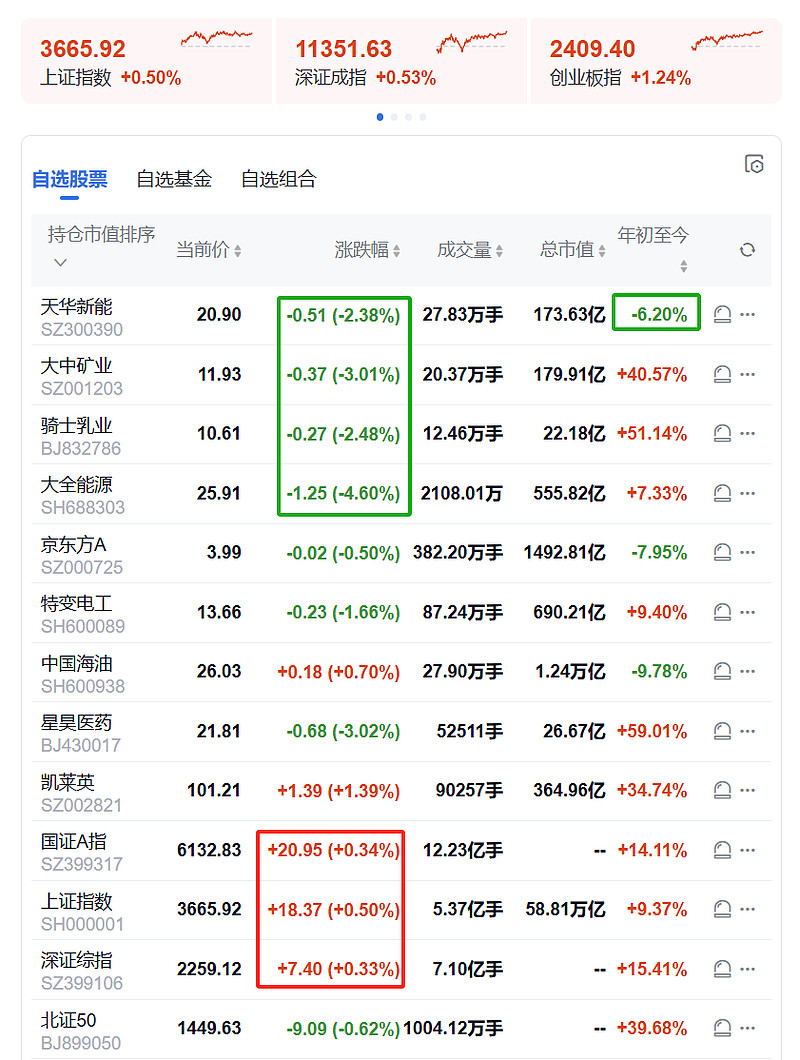This screenshot has height=1060, width=800.
Task: Open stock 大中矿业 SZ001203
Action: click(82, 377)
